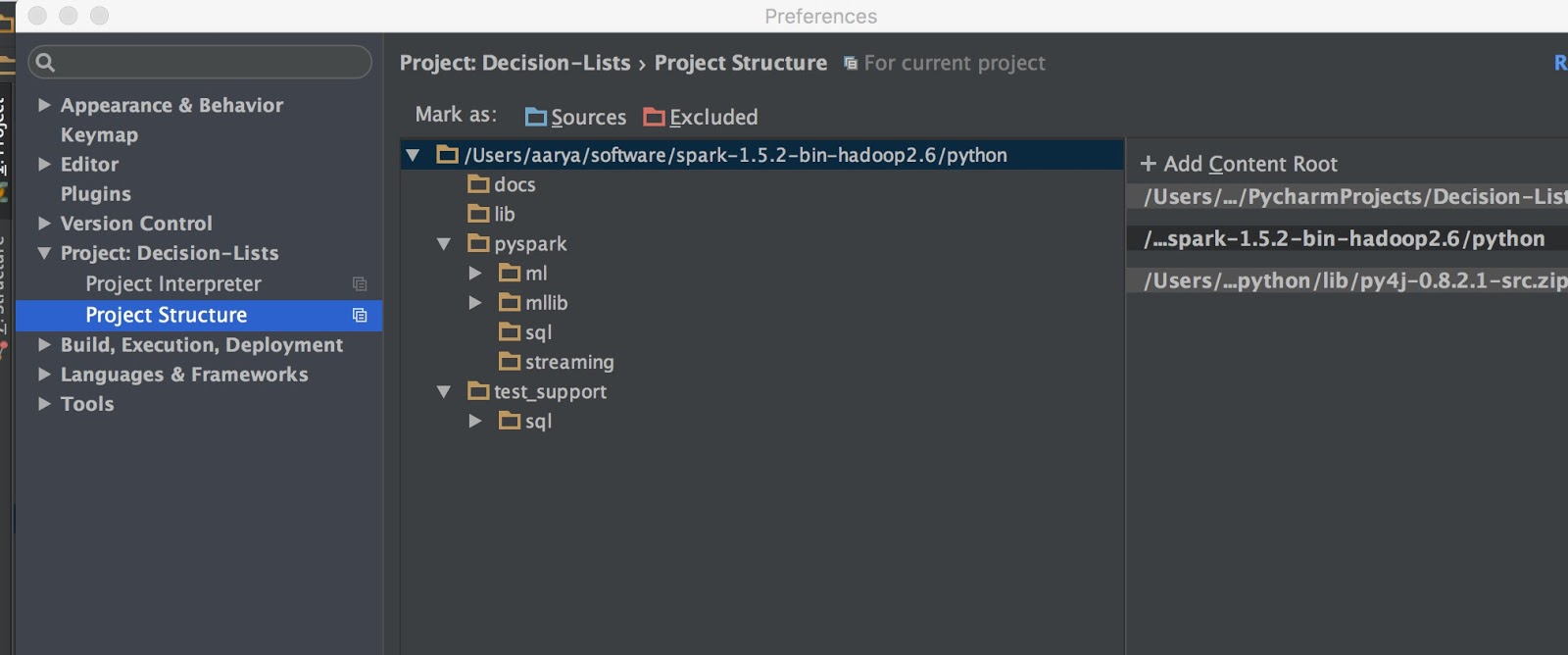Click the lib folder icon
The width and height of the screenshot is (1568, 655).
pos(478,214)
